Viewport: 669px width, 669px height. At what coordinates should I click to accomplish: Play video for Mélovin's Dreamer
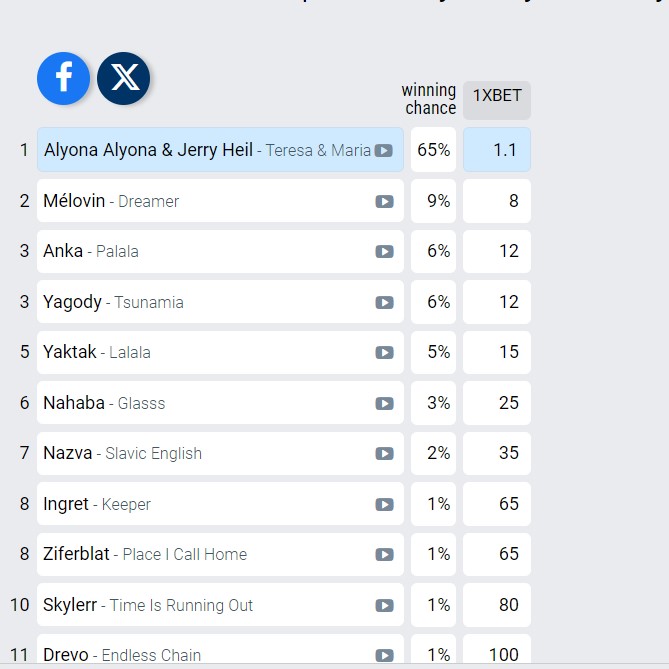(384, 201)
